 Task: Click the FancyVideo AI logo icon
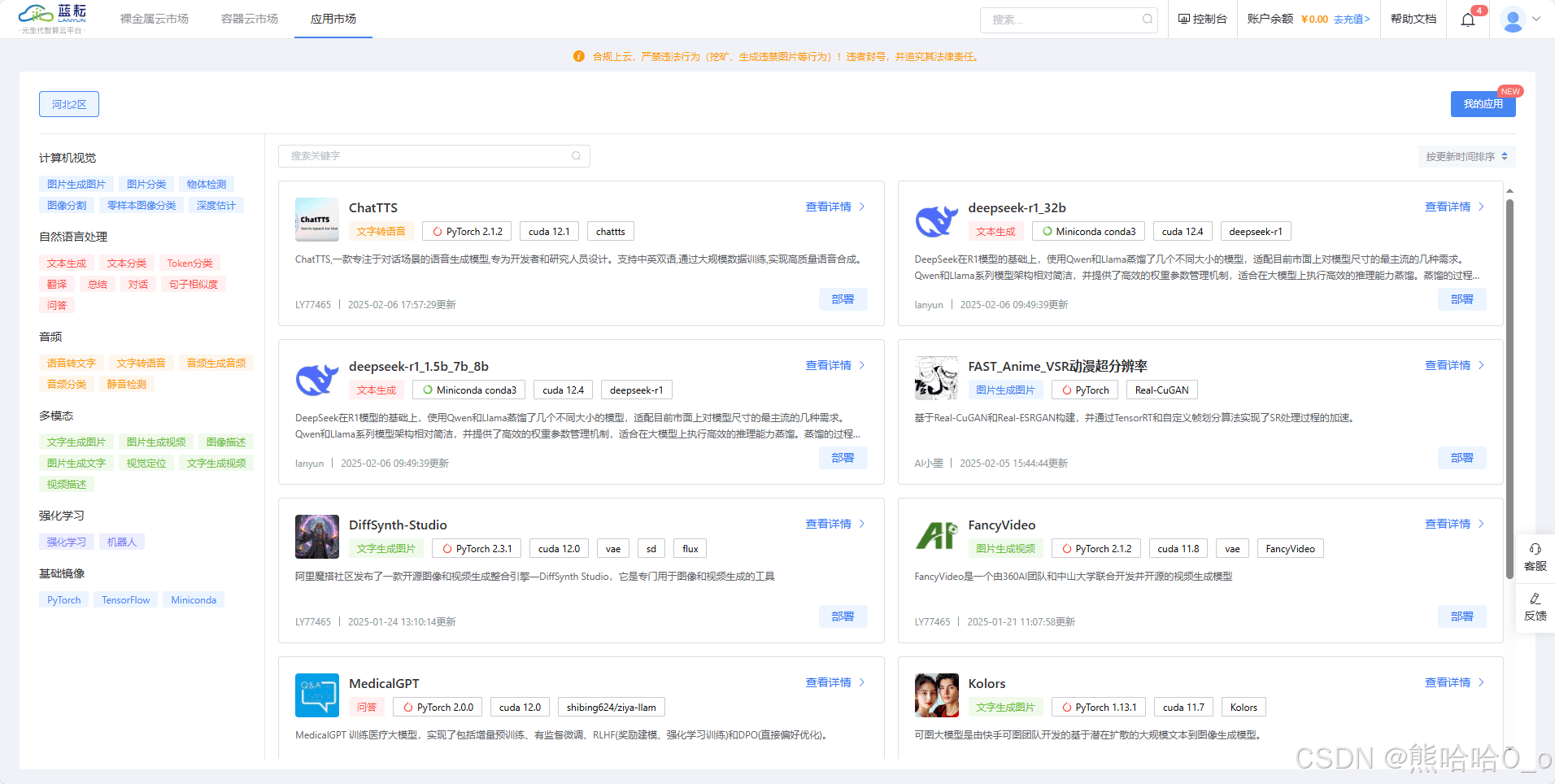pyautogui.click(x=936, y=537)
